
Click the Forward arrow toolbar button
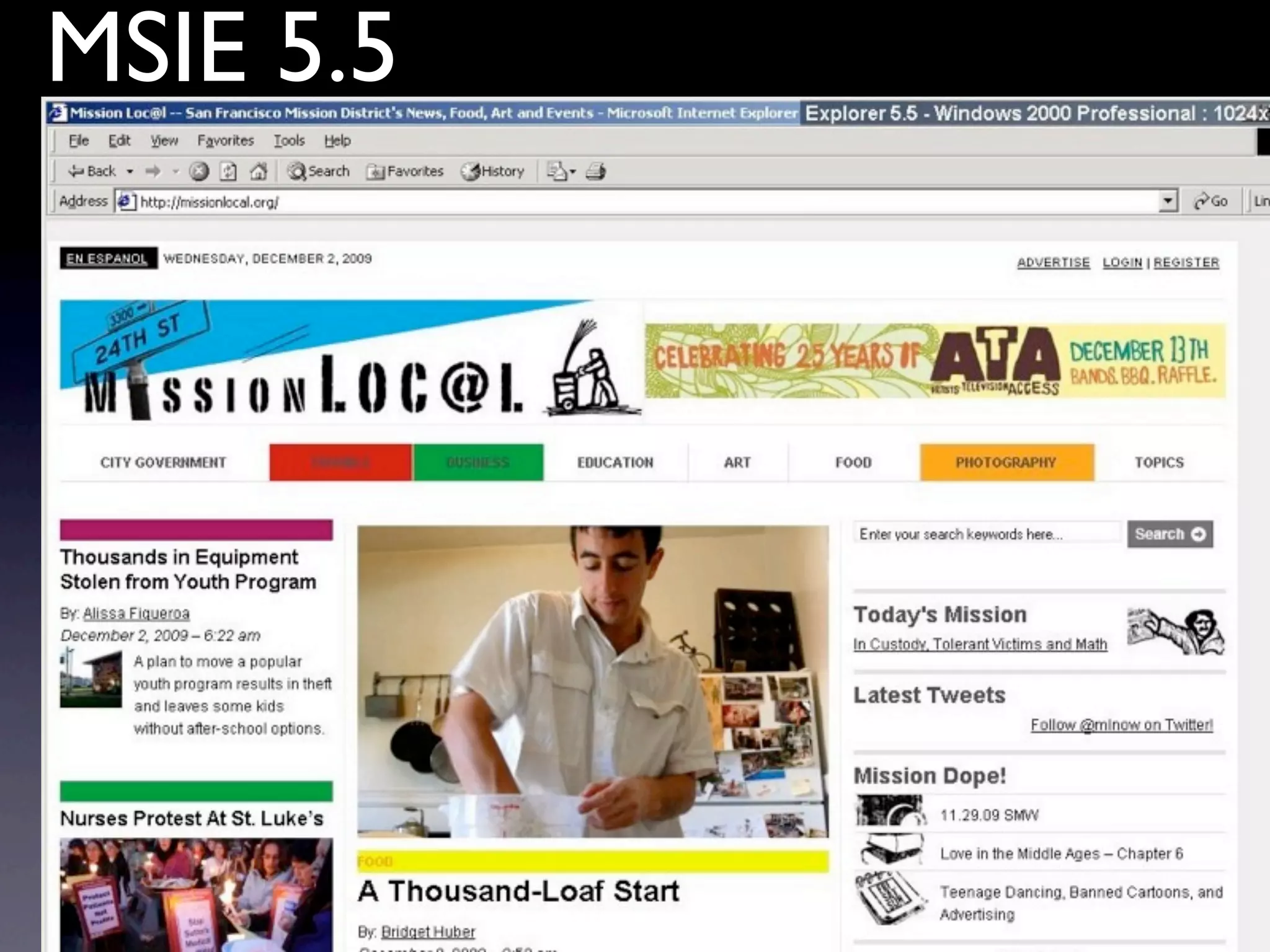pos(153,171)
